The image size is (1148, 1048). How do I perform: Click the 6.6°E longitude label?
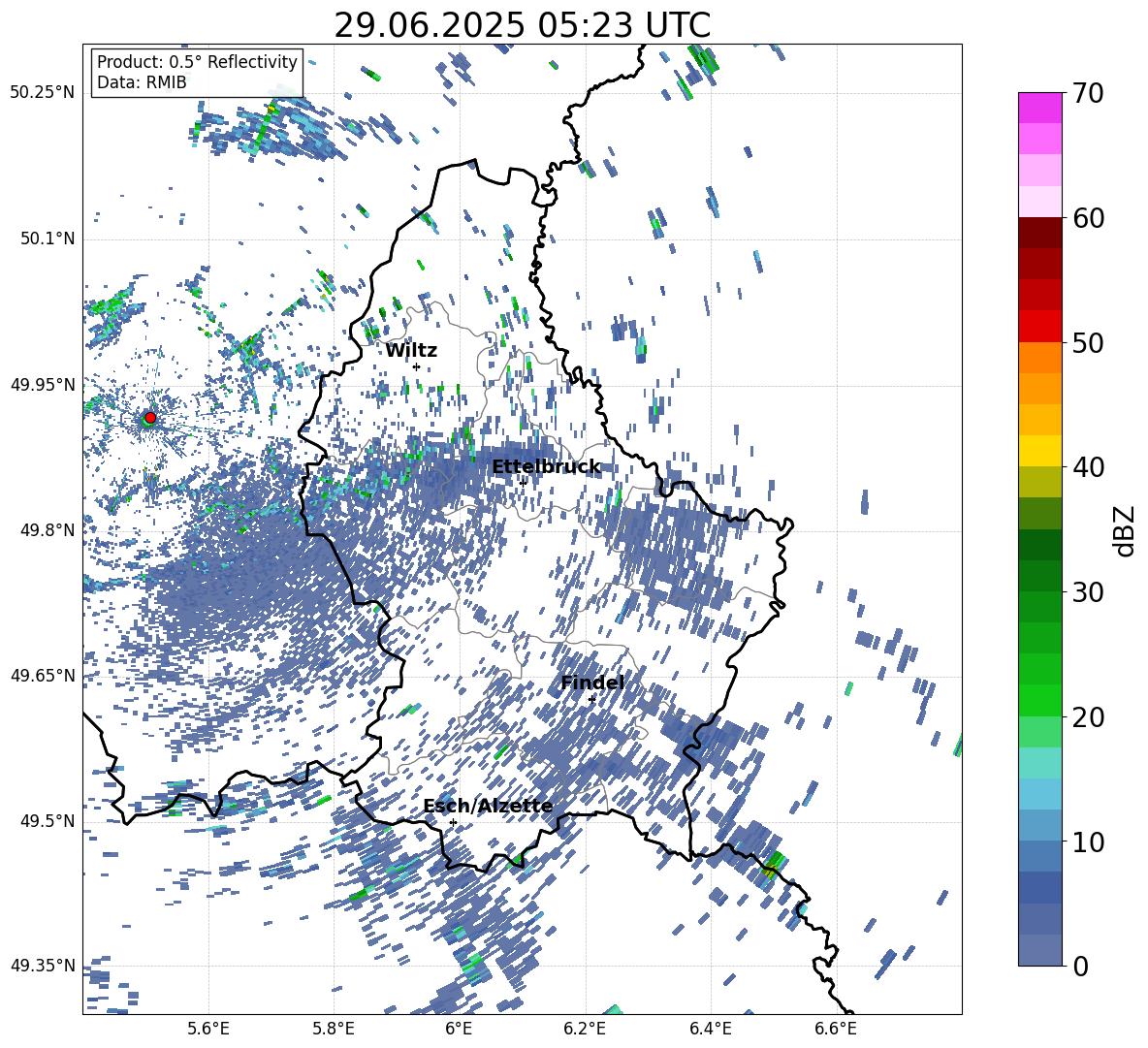tap(836, 1030)
